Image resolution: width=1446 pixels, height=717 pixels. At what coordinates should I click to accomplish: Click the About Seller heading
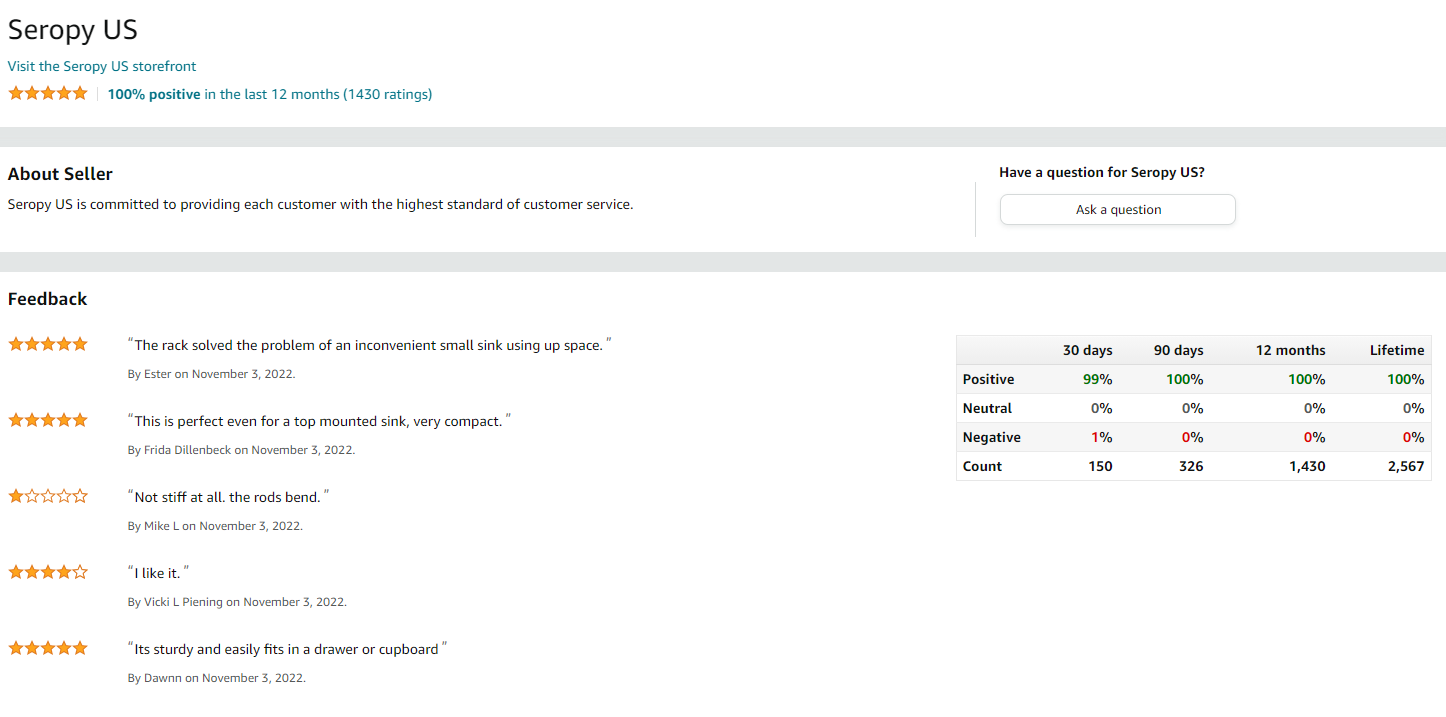[x=60, y=174]
